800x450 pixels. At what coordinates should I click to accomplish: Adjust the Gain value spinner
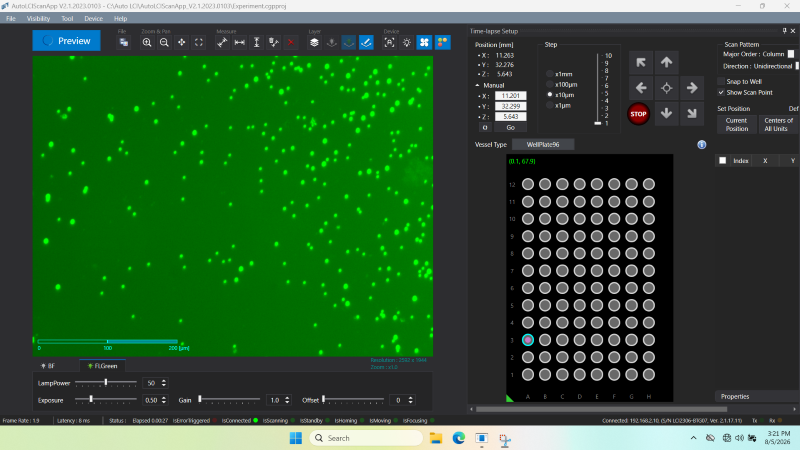(287, 400)
